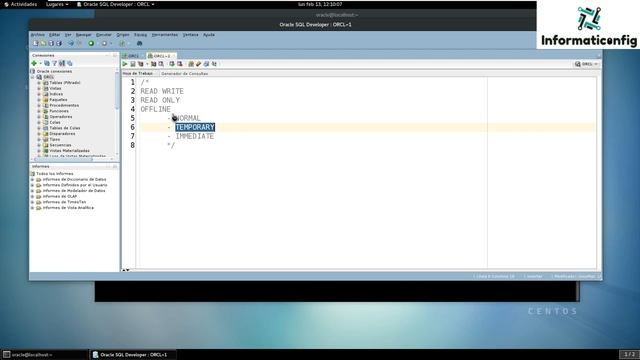Viewport: 640px width, 360px height.
Task: Click the refresh icon in Conexiones toolbar
Action: coord(47,63)
